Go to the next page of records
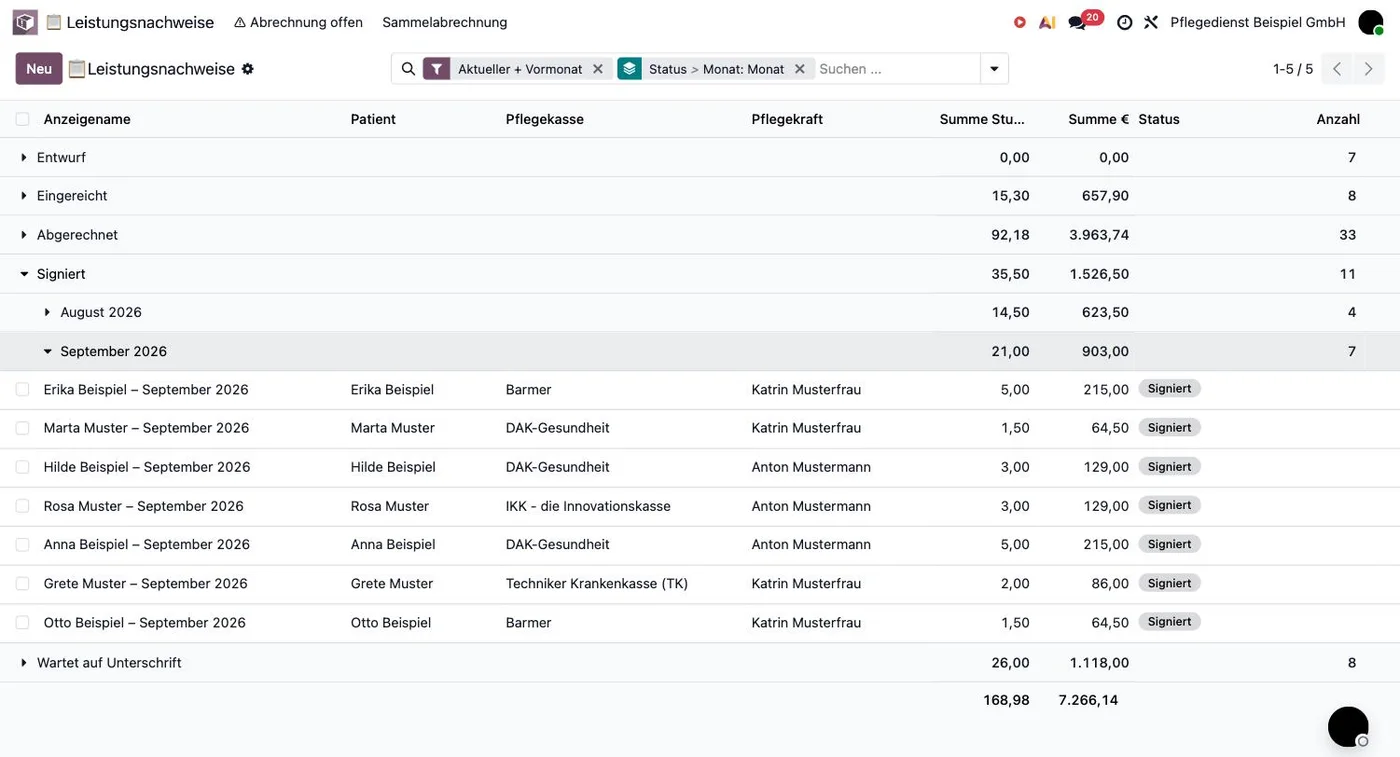Viewport: 1400px width, 757px height. [1369, 69]
